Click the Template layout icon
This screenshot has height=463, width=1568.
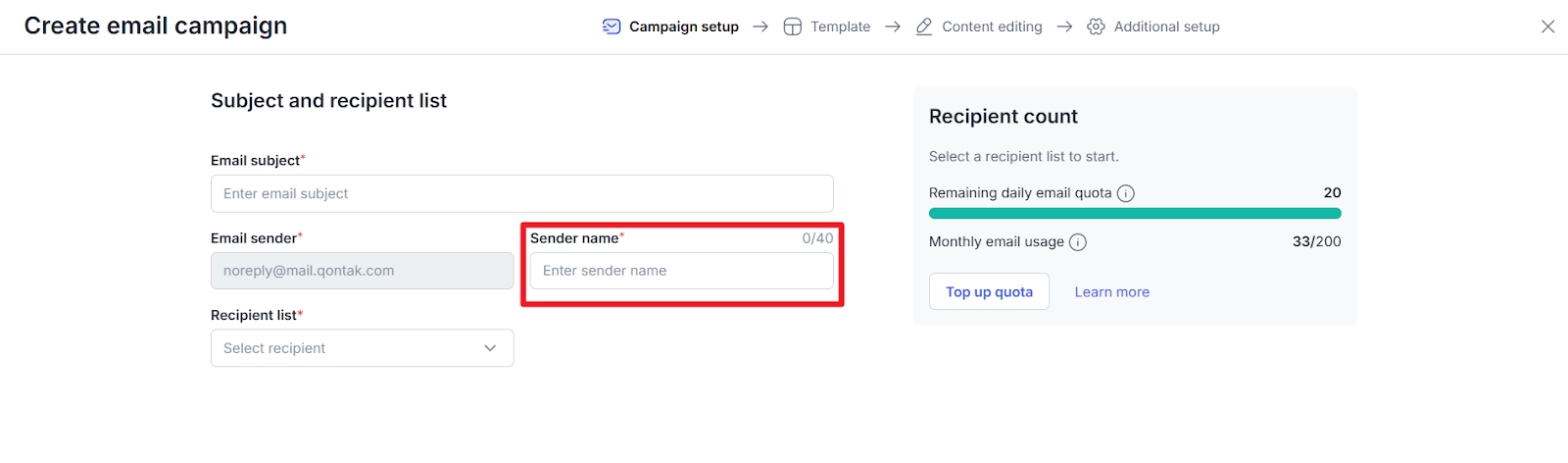point(793,26)
